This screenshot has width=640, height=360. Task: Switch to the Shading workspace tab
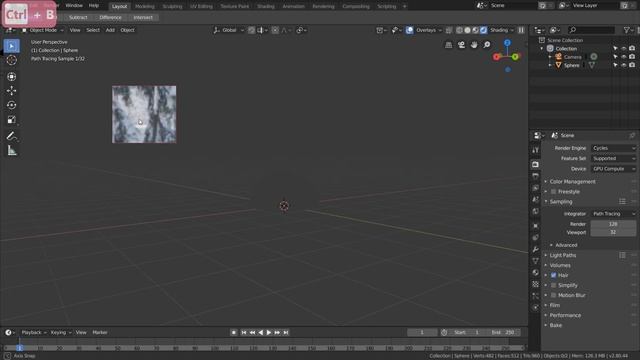click(x=265, y=7)
